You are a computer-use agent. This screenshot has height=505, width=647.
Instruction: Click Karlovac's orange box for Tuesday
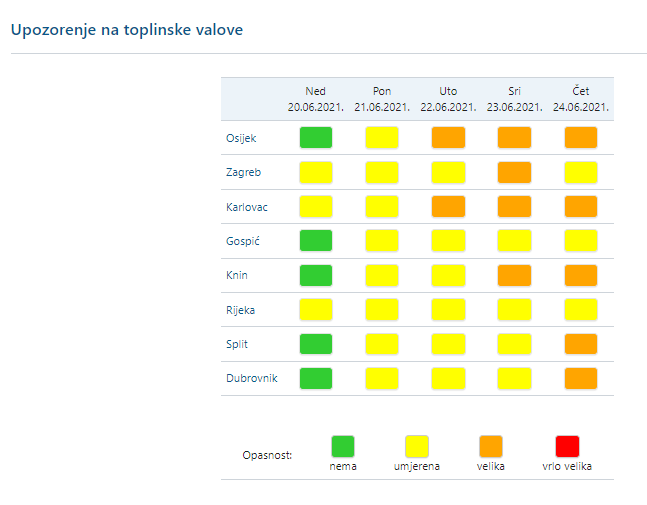click(x=448, y=207)
